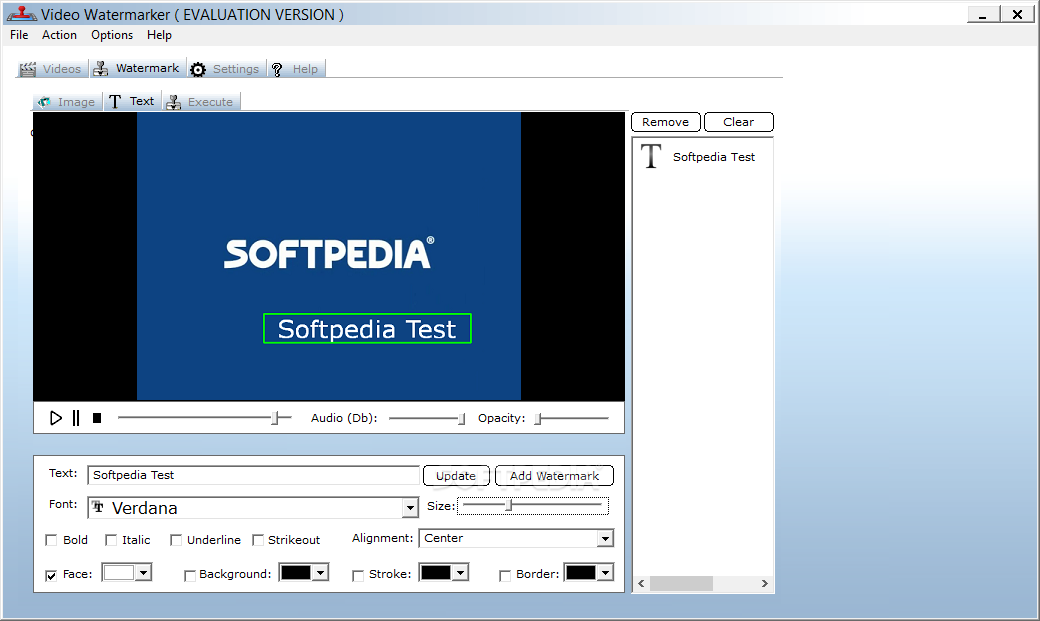The height and width of the screenshot is (621, 1040).
Task: Click the Settings tab gear icon
Action: 198,69
